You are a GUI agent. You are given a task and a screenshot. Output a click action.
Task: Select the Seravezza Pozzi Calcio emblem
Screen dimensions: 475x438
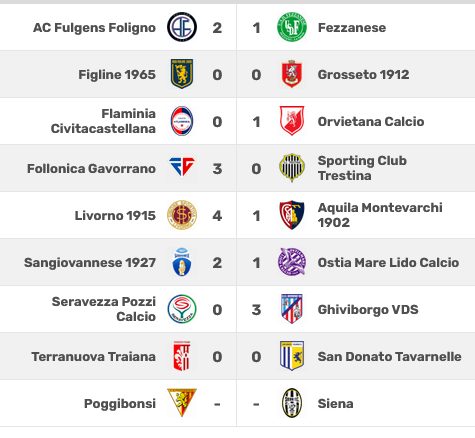coord(182,309)
